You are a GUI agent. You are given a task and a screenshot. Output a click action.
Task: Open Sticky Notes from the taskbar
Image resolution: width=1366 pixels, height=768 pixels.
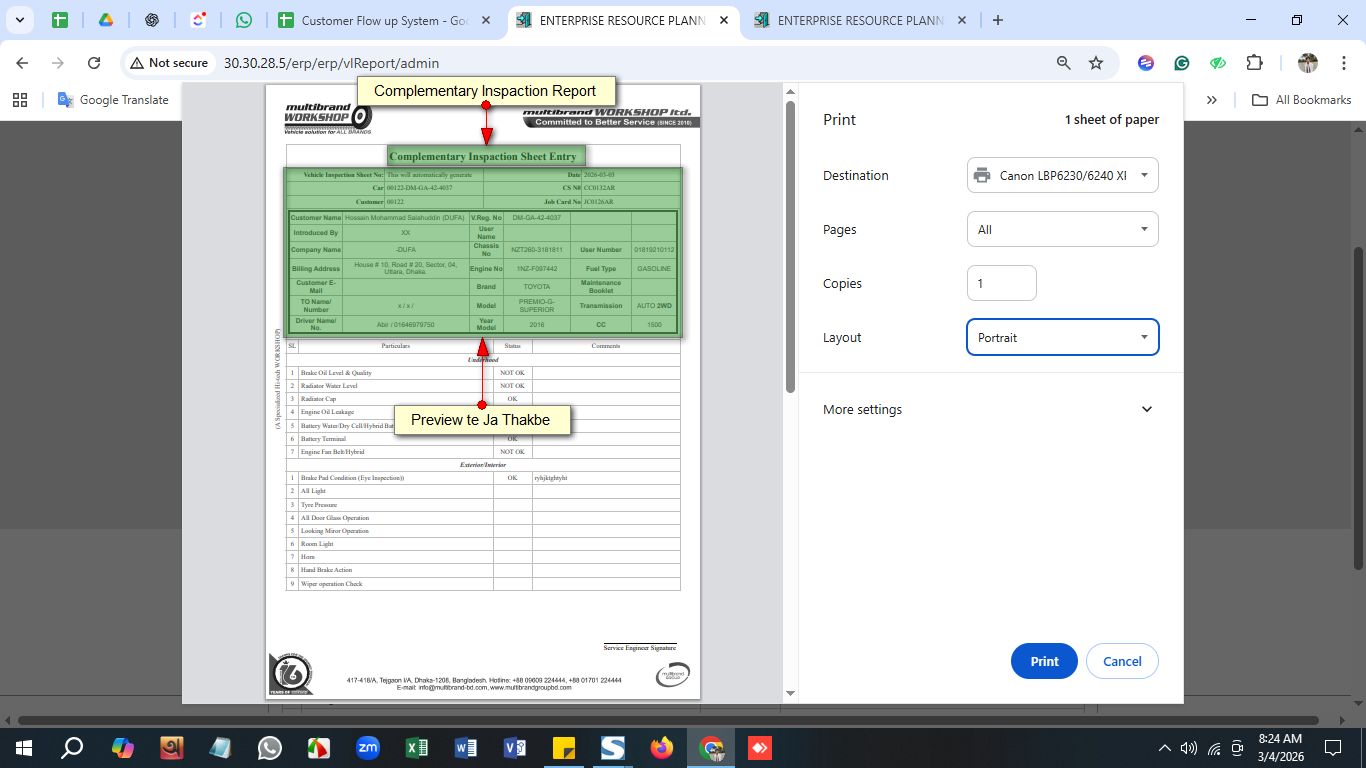point(564,748)
